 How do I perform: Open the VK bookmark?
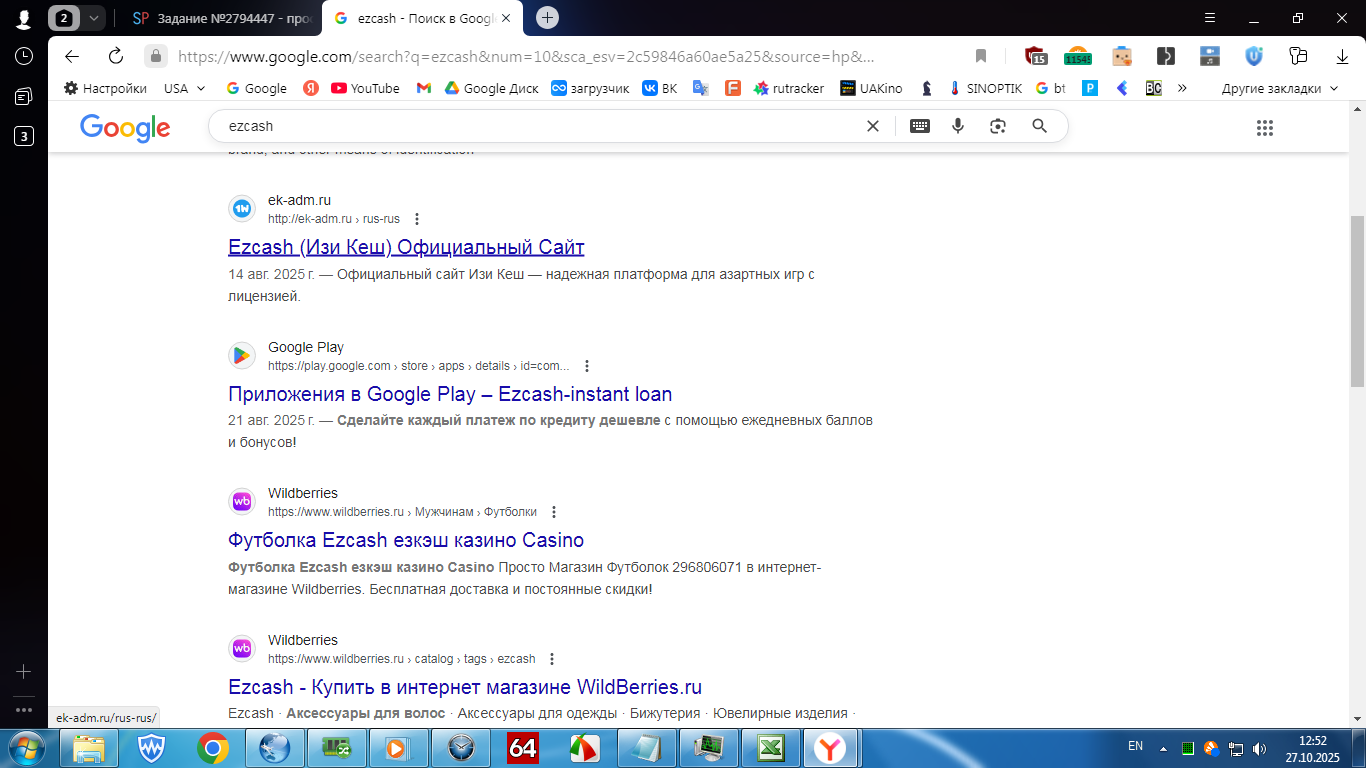click(x=660, y=88)
